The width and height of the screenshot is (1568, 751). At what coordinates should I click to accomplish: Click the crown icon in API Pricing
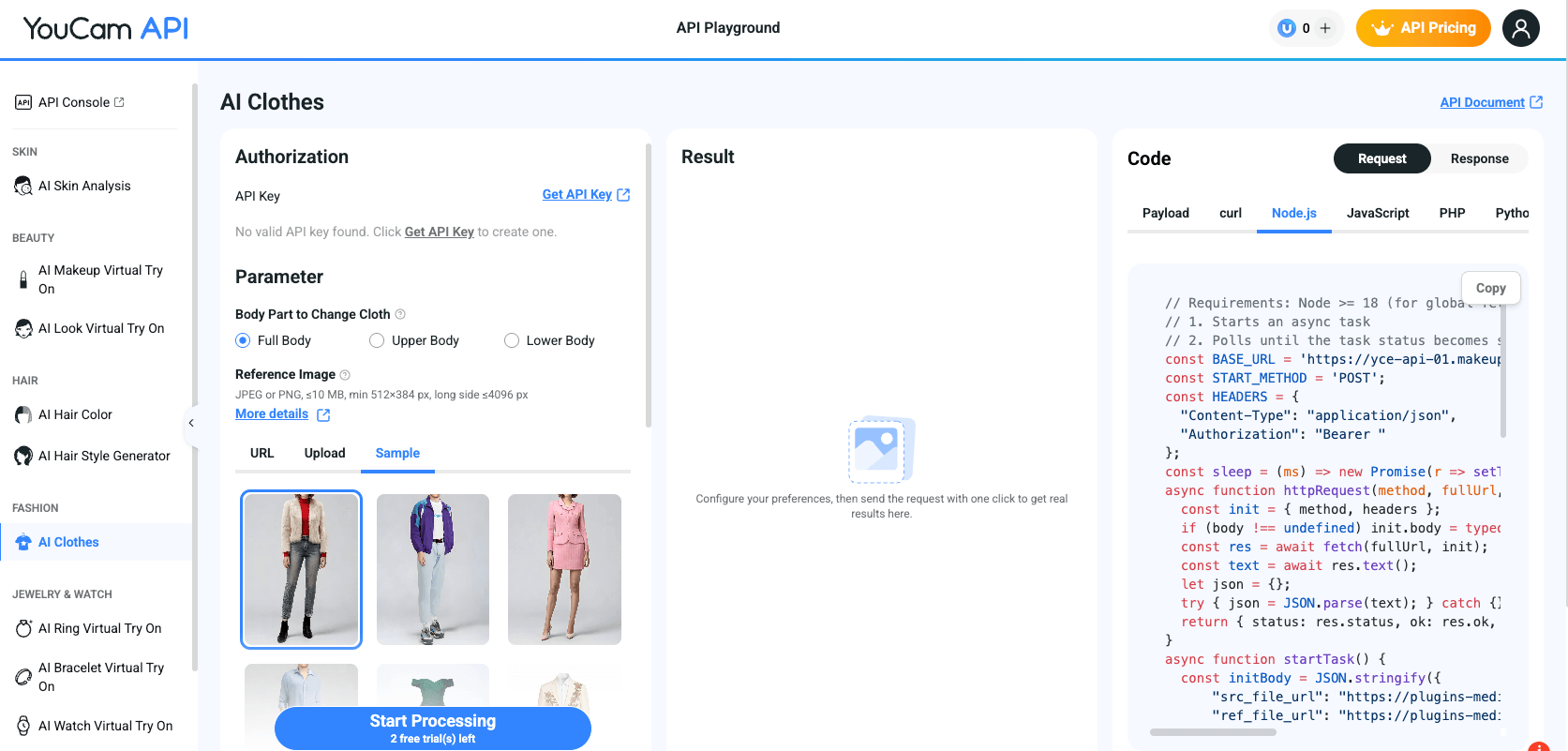coord(1381,28)
